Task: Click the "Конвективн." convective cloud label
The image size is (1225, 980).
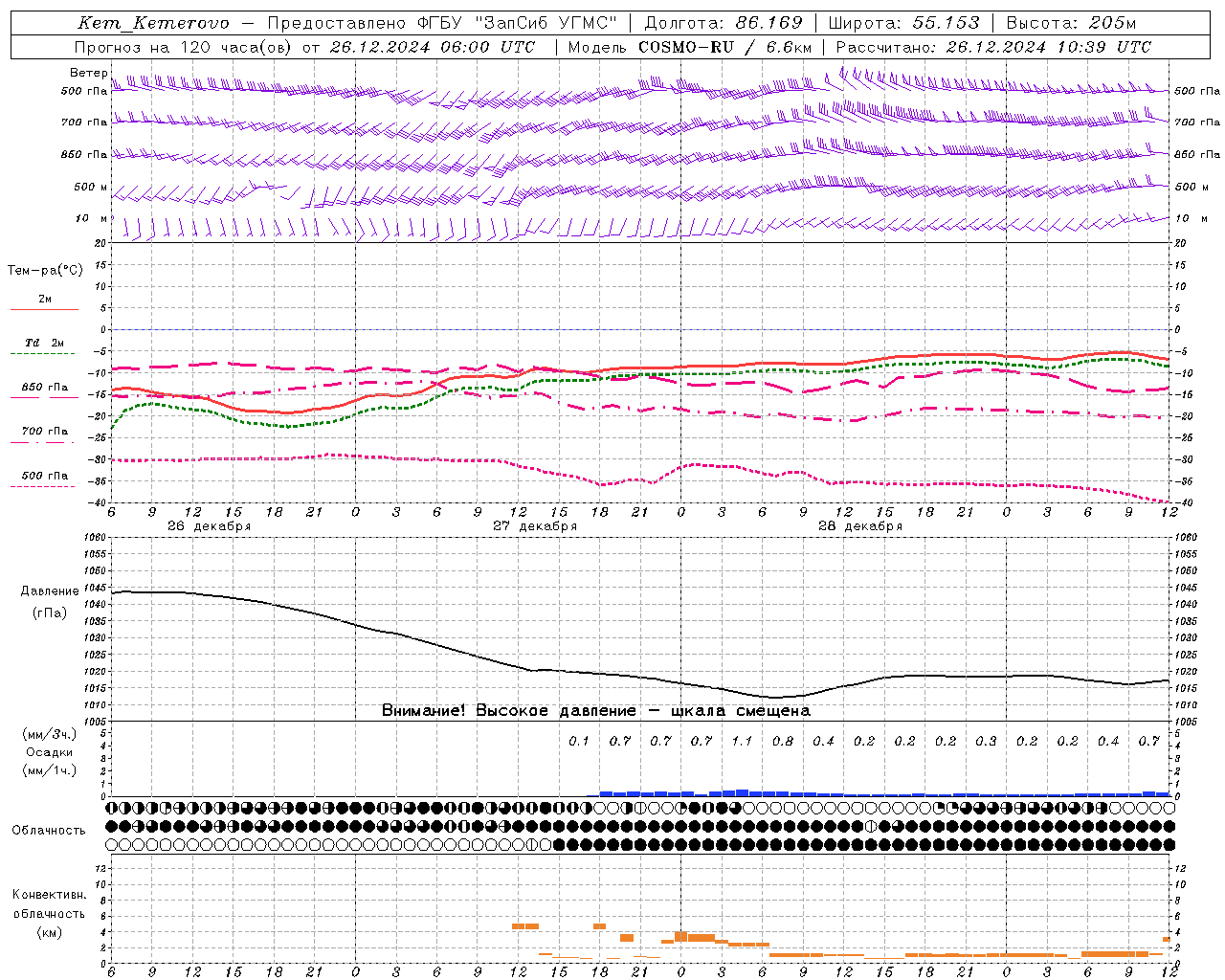Action: [x=49, y=895]
